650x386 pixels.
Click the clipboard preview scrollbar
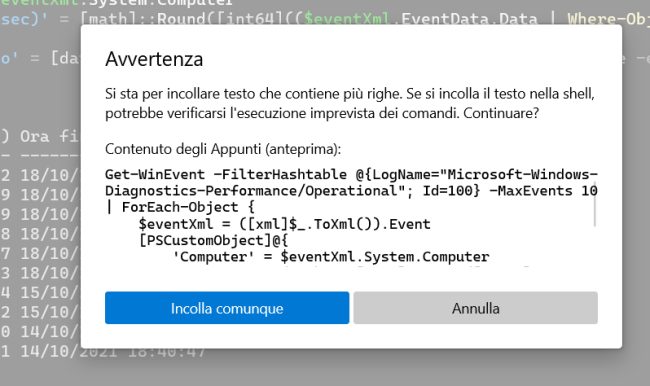595,204
